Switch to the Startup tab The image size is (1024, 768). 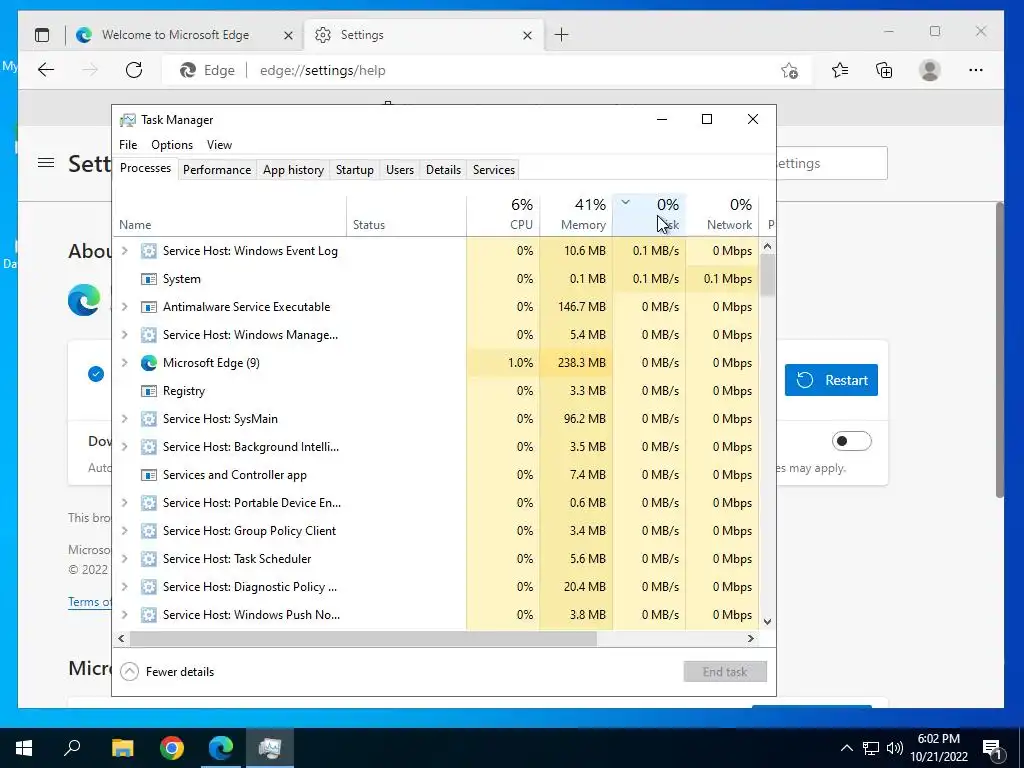(x=355, y=170)
